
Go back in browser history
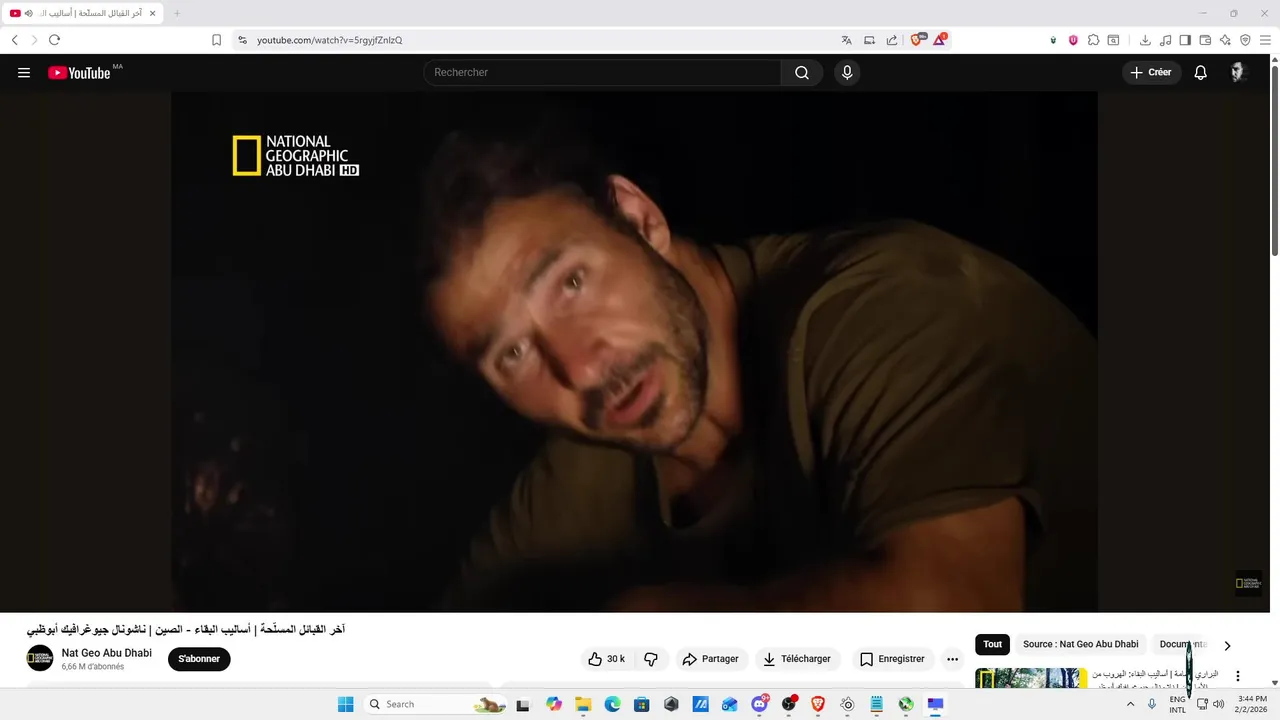14,40
